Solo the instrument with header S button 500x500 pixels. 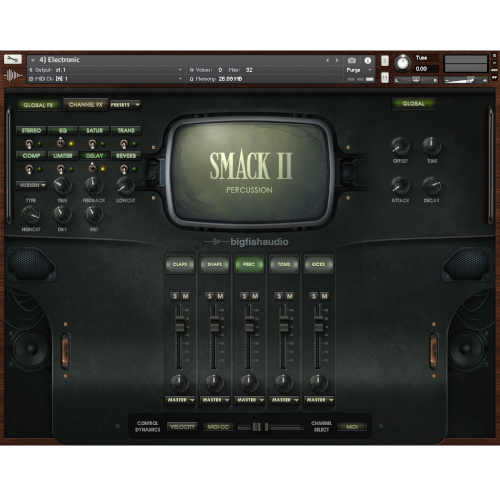385,61
